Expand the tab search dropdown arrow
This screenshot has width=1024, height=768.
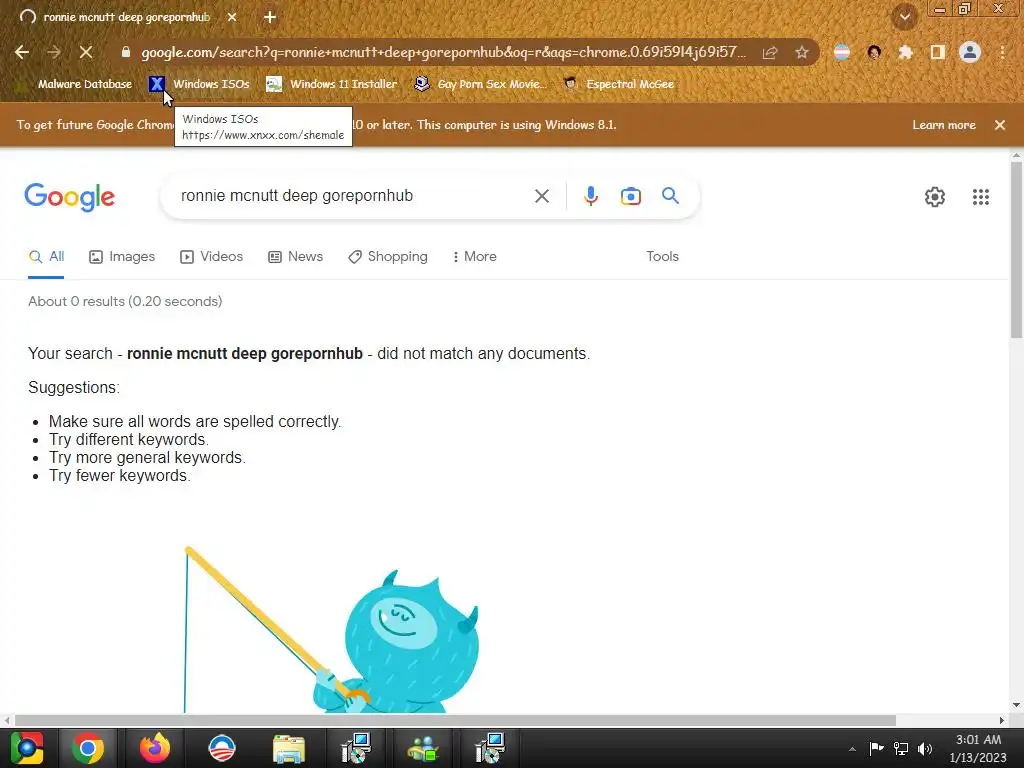(905, 17)
